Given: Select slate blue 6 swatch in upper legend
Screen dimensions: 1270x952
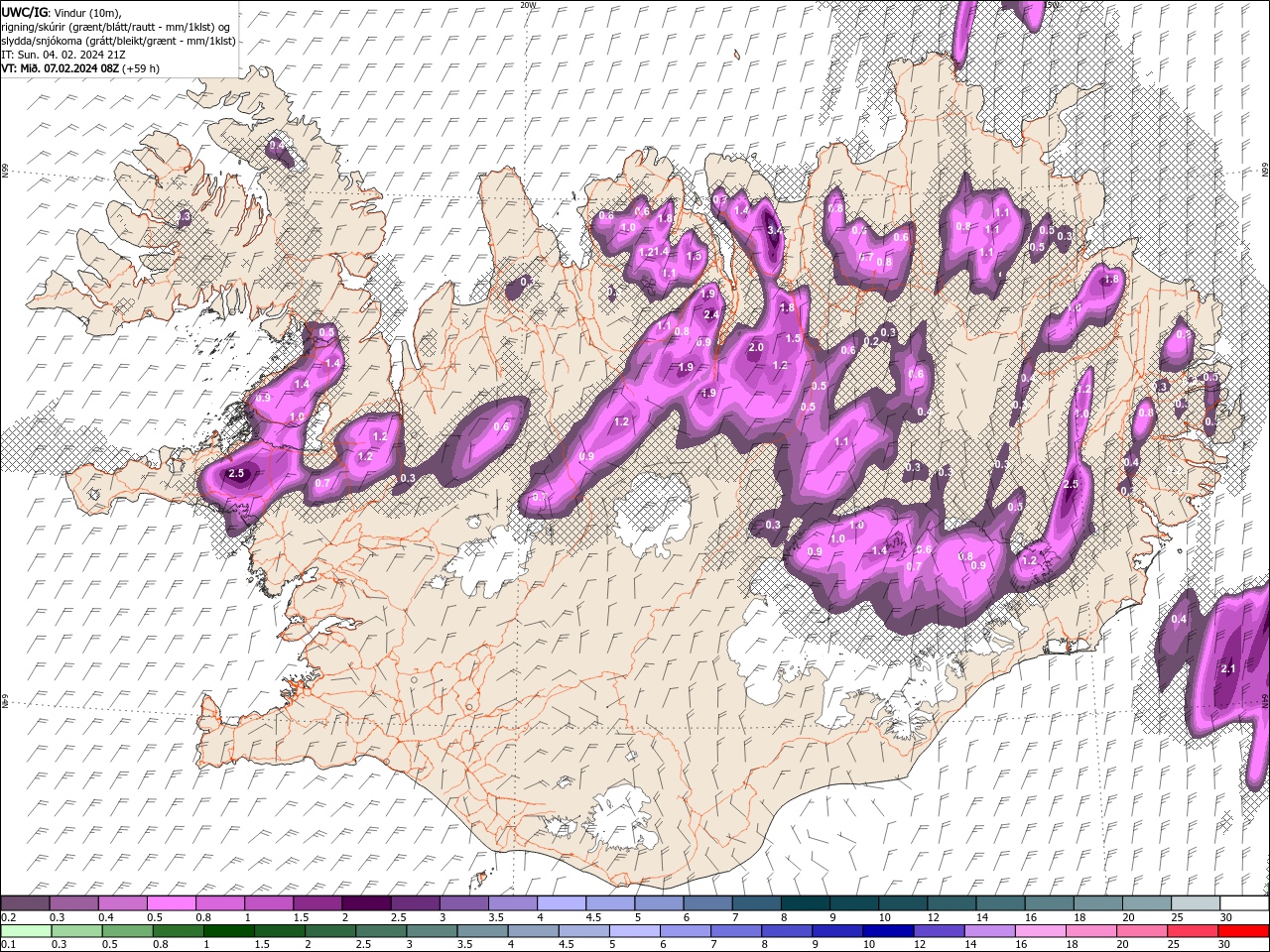Looking at the screenshot, I should 707,903.
